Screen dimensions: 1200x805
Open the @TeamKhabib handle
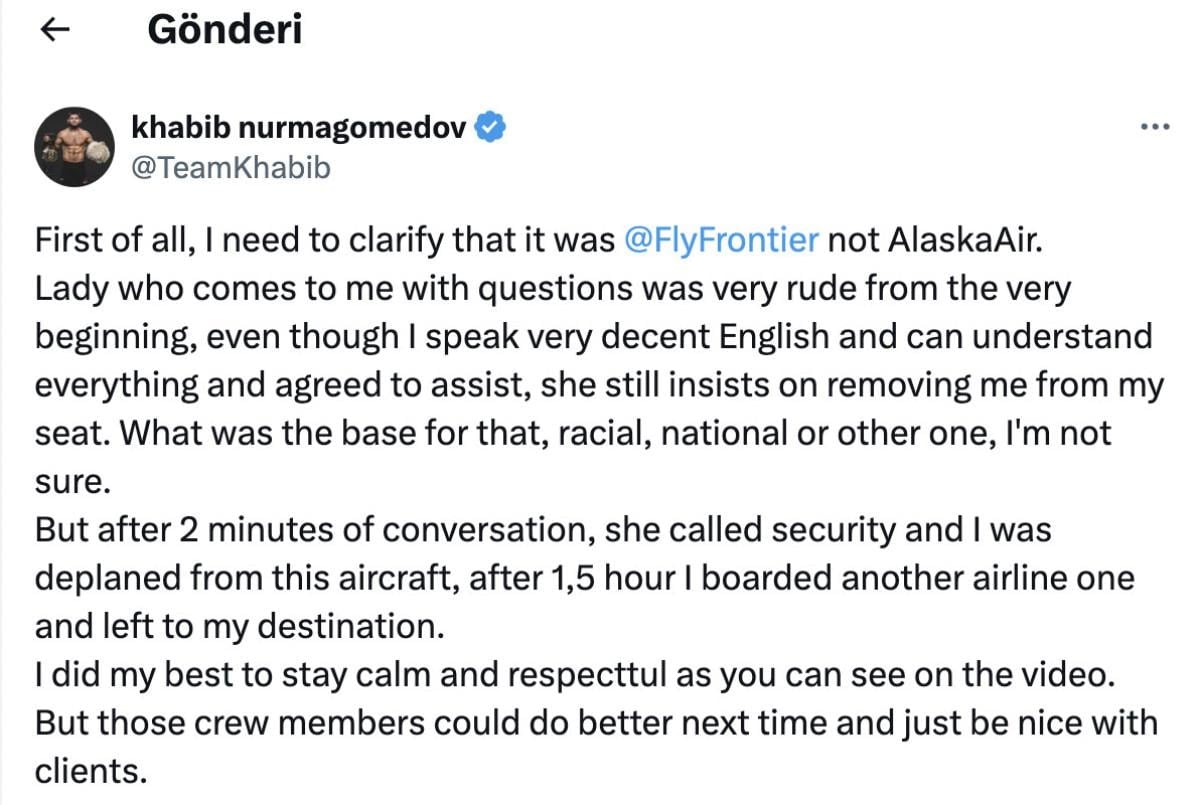pos(230,168)
